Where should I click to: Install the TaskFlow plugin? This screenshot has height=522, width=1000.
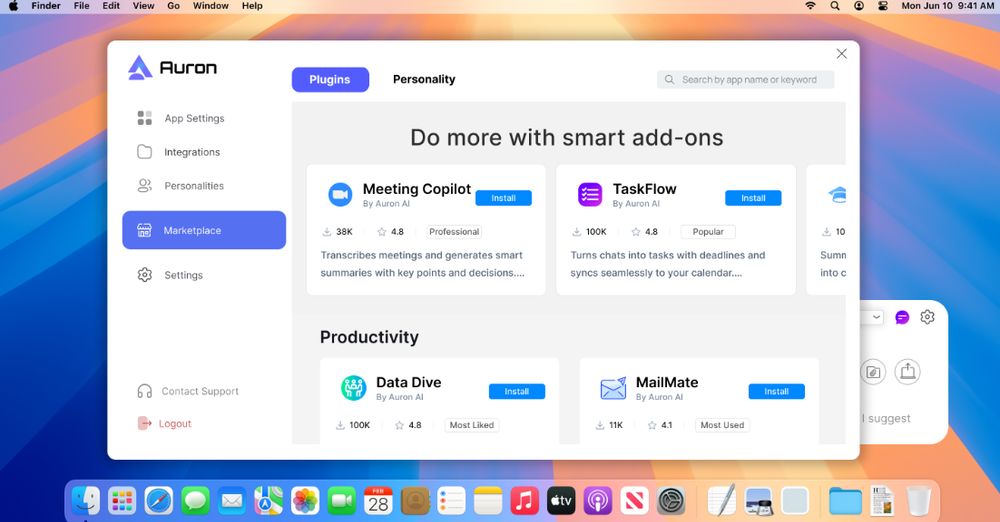[753, 198]
